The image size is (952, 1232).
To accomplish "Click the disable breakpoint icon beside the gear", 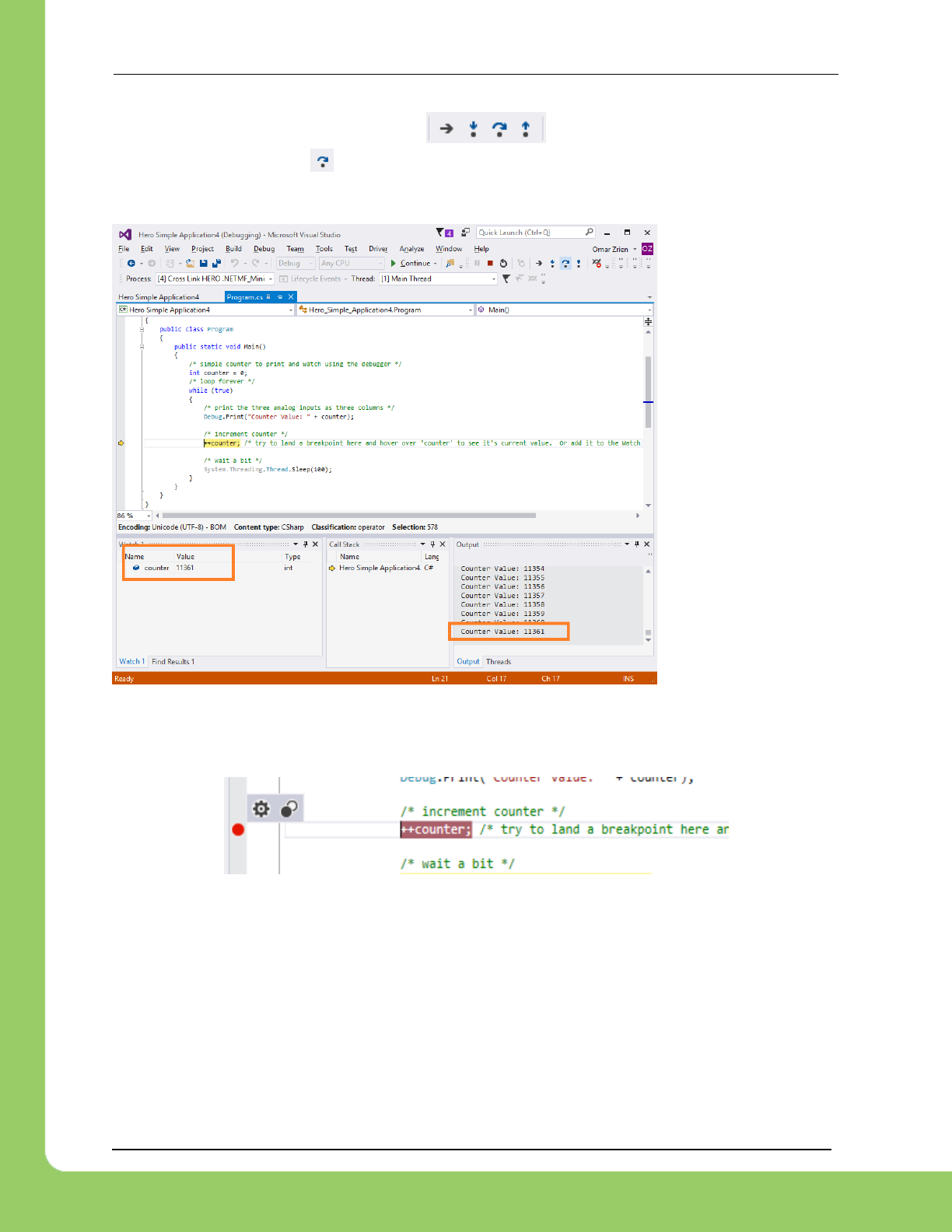I will pyautogui.click(x=289, y=809).
